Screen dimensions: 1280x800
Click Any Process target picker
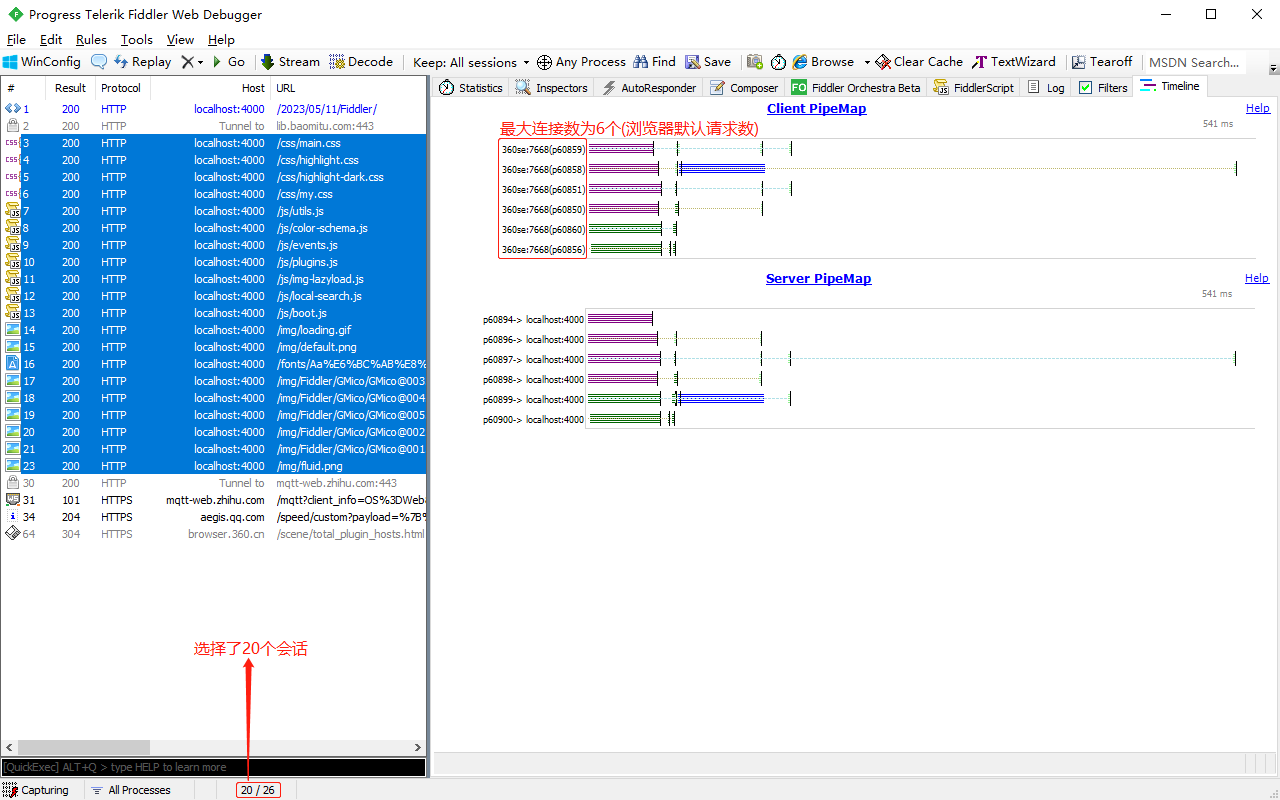[581, 62]
